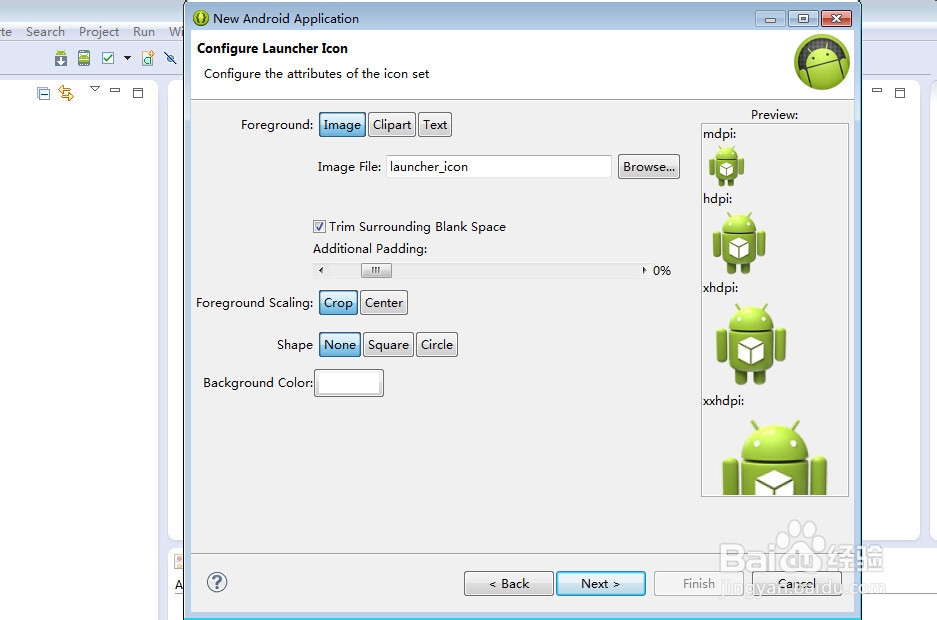The image size is (937, 620).
Task: Open Package Explorer view menu triangle
Action: coord(95,89)
